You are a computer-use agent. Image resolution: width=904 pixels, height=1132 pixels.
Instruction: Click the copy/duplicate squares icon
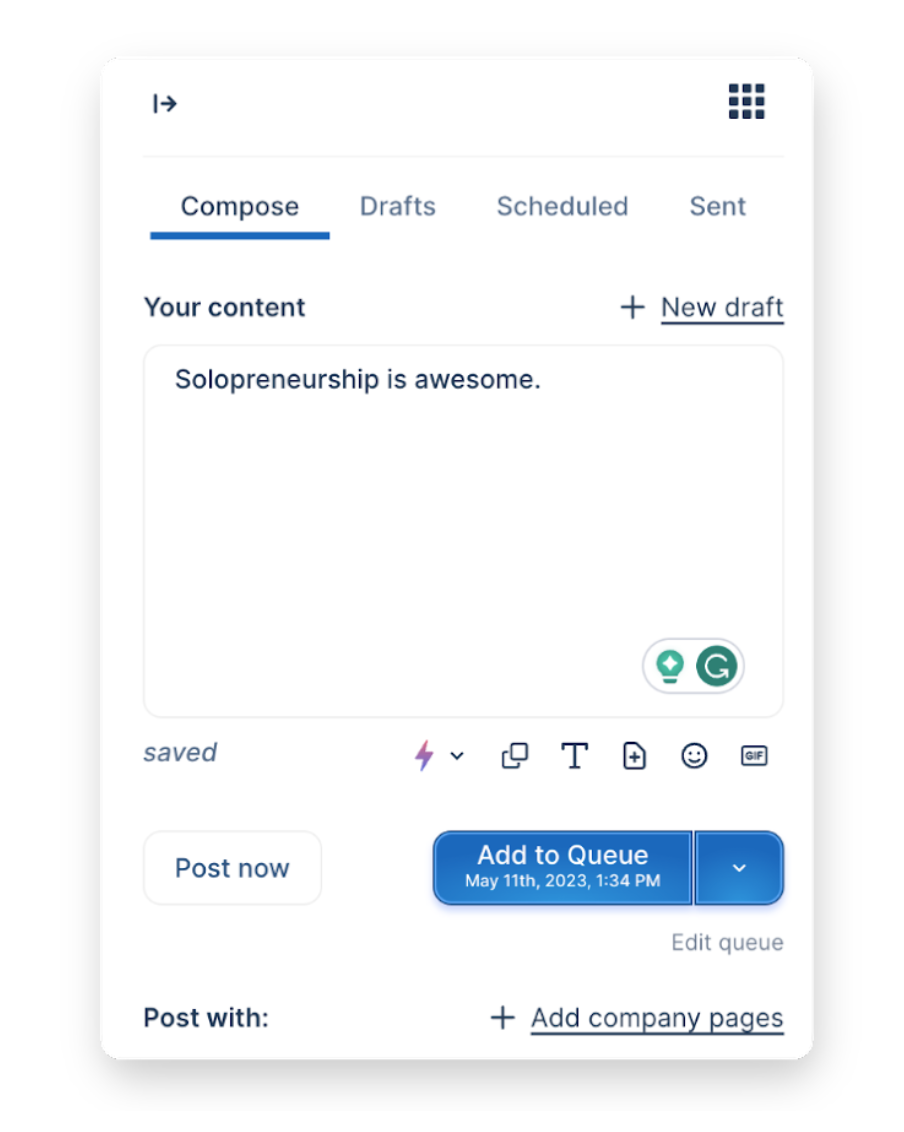pos(514,756)
